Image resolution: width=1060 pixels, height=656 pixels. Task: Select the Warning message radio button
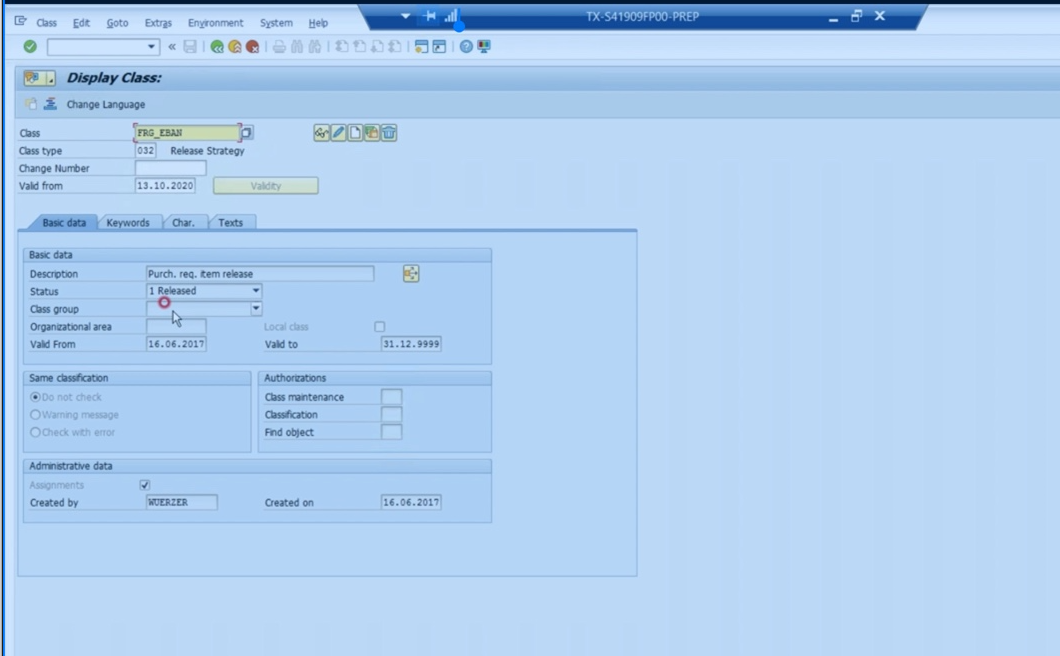tap(35, 415)
